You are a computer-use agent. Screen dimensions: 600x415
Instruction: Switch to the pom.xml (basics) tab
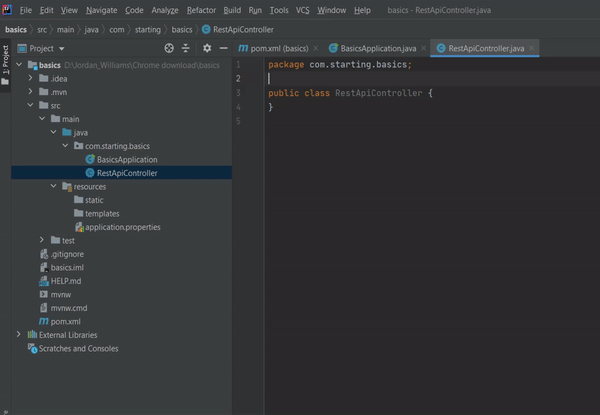coord(278,49)
